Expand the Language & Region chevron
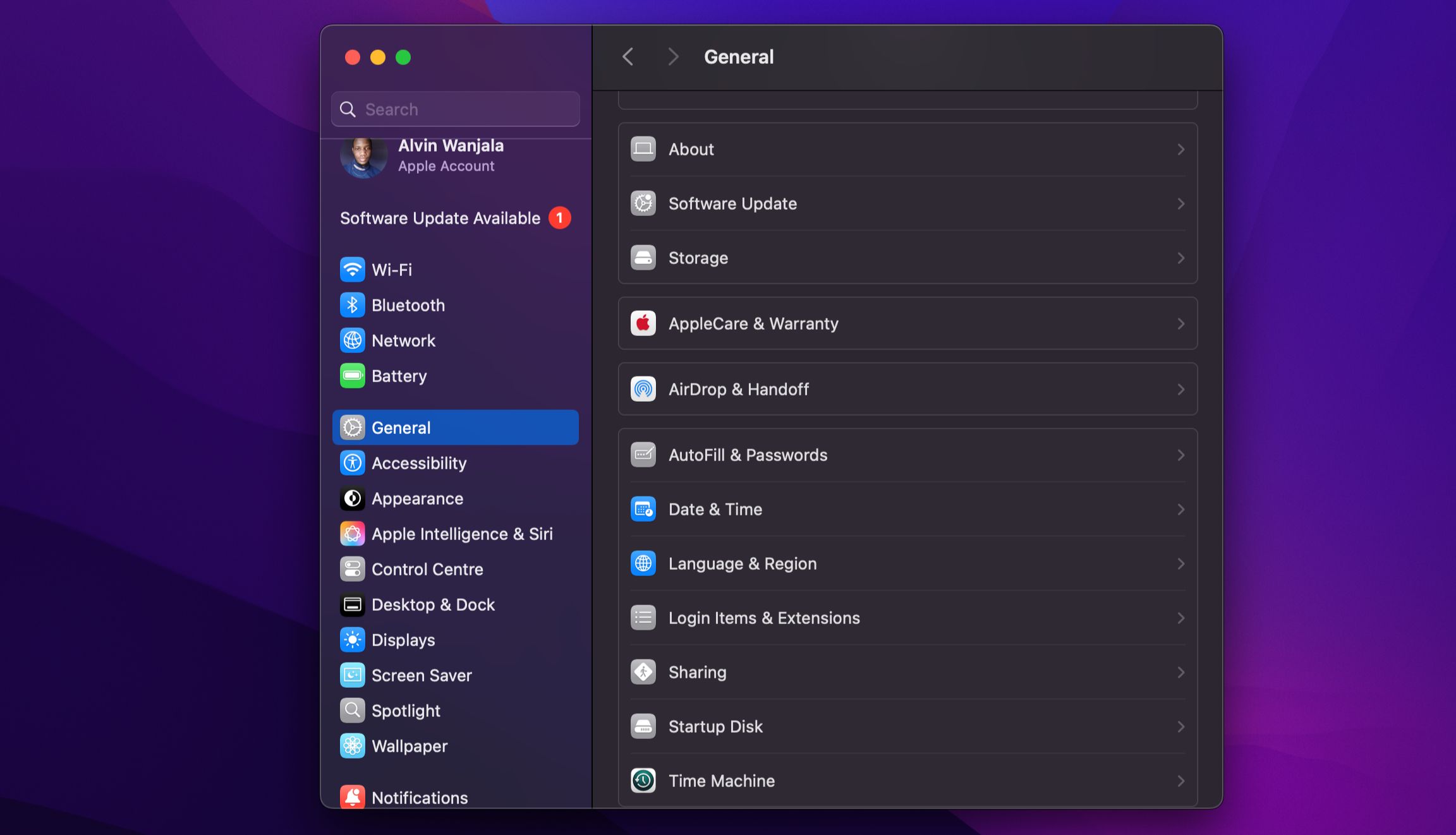Image resolution: width=1456 pixels, height=835 pixels. point(1180,564)
